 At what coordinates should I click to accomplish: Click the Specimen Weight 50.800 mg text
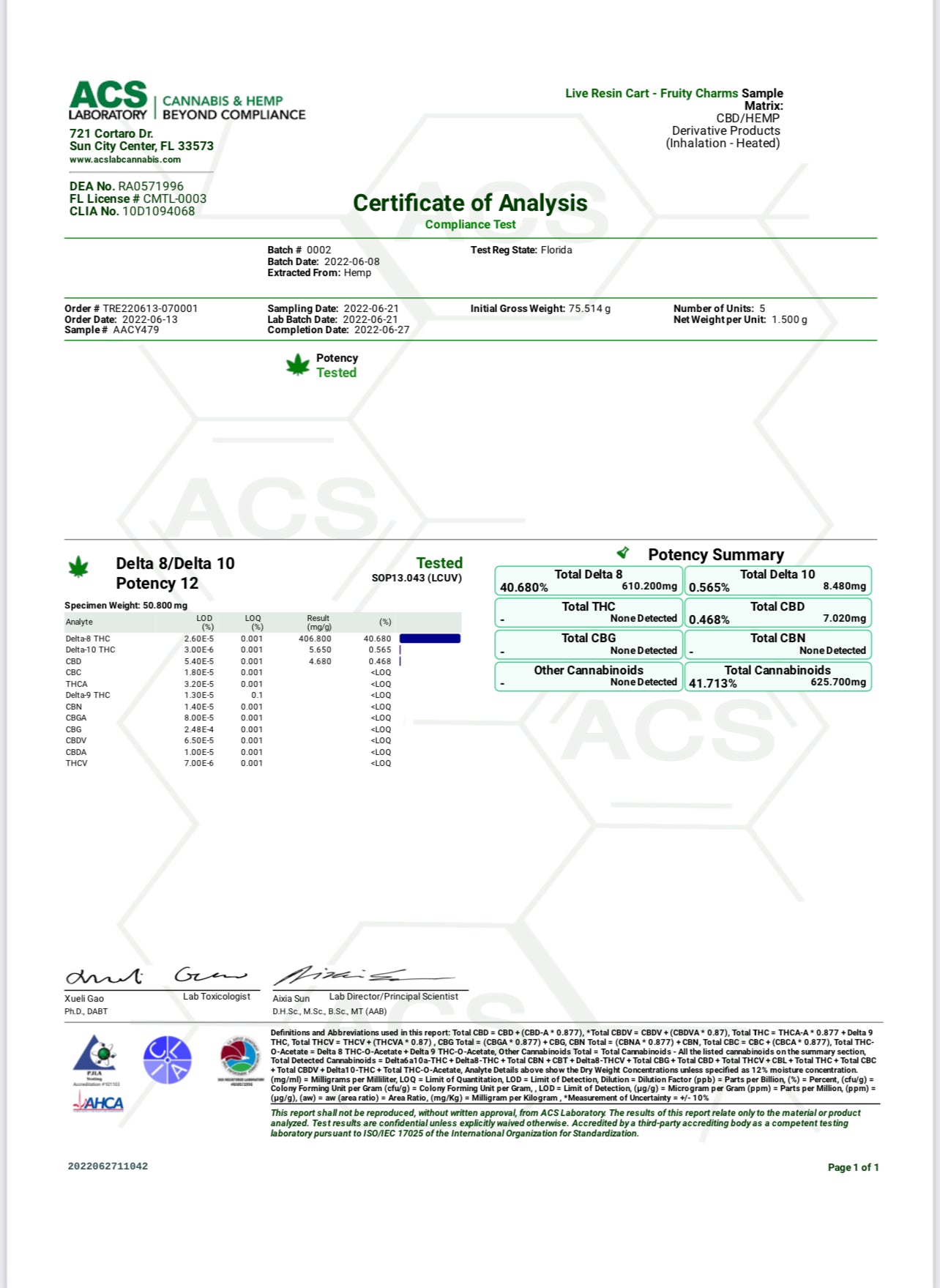(x=126, y=606)
